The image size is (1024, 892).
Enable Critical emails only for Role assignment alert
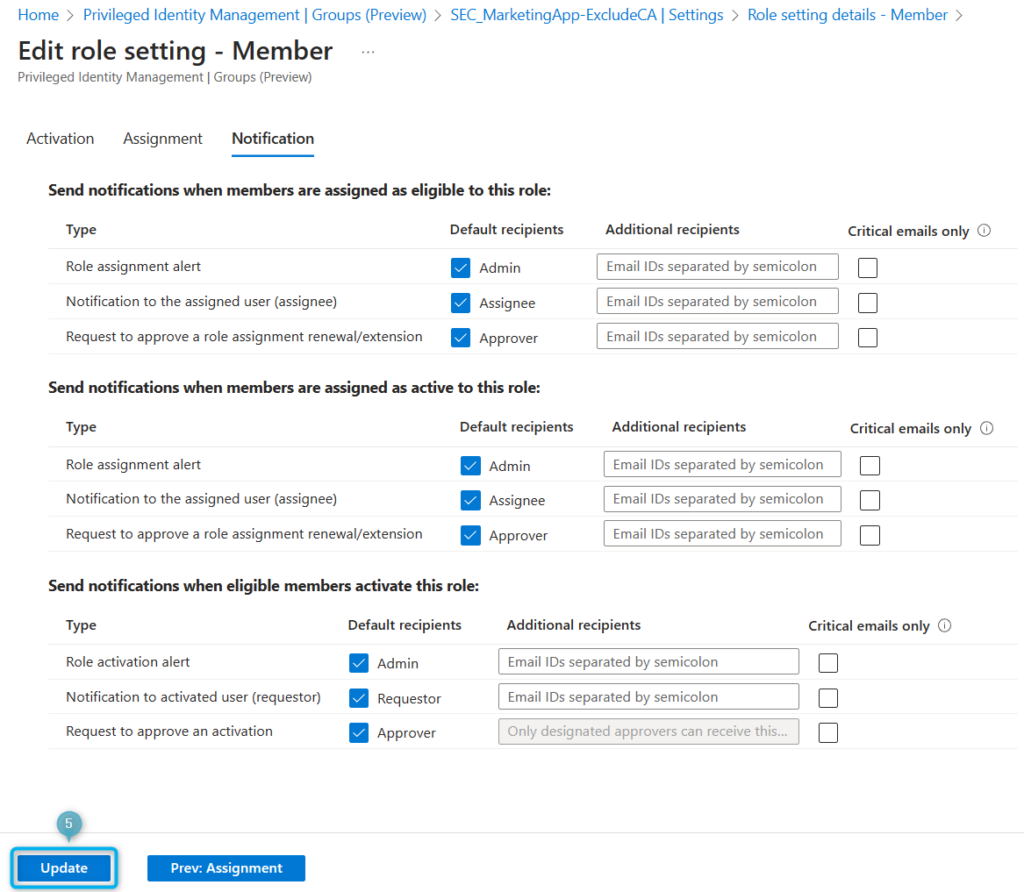[868, 267]
